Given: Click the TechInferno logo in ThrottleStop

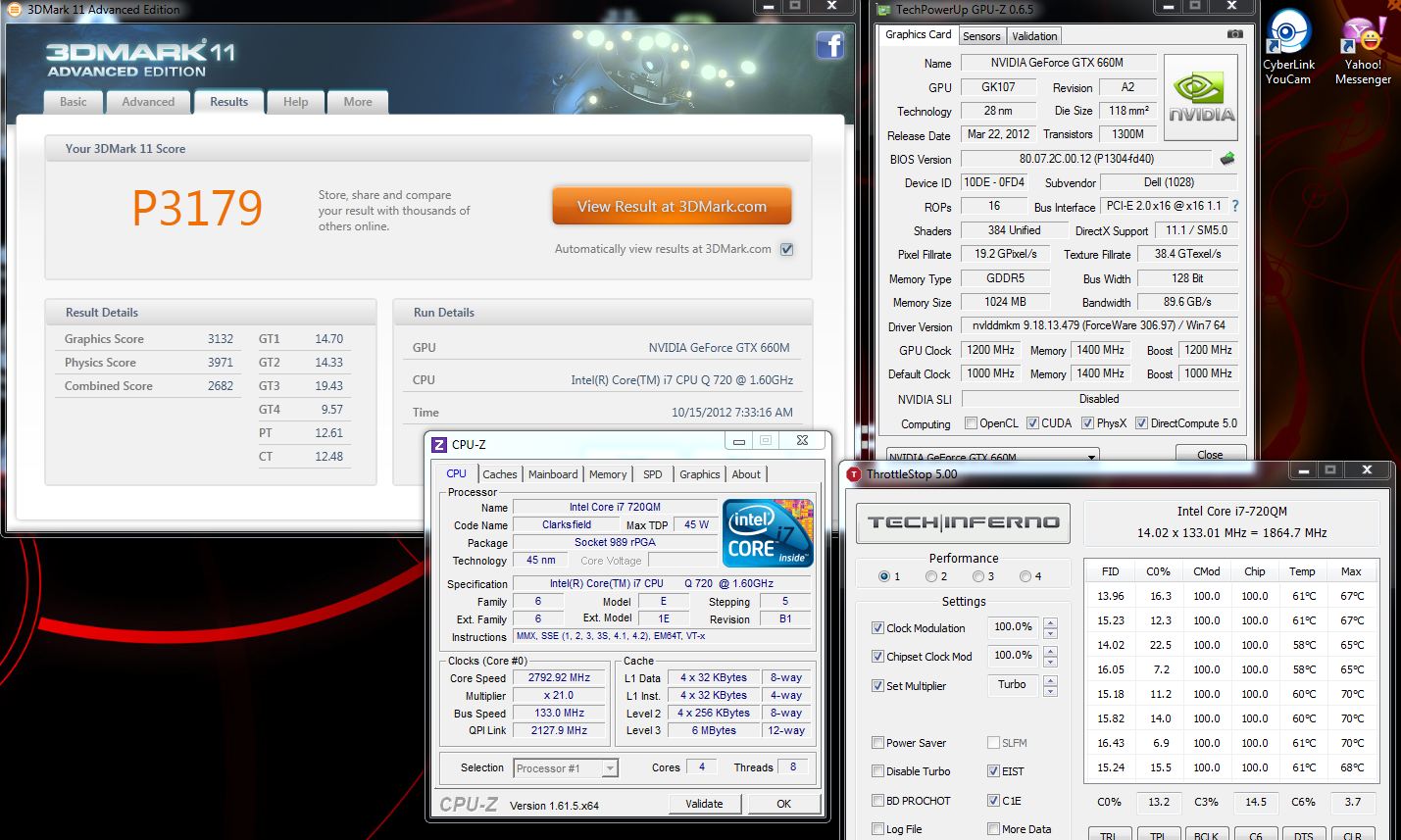Looking at the screenshot, I should click(963, 522).
